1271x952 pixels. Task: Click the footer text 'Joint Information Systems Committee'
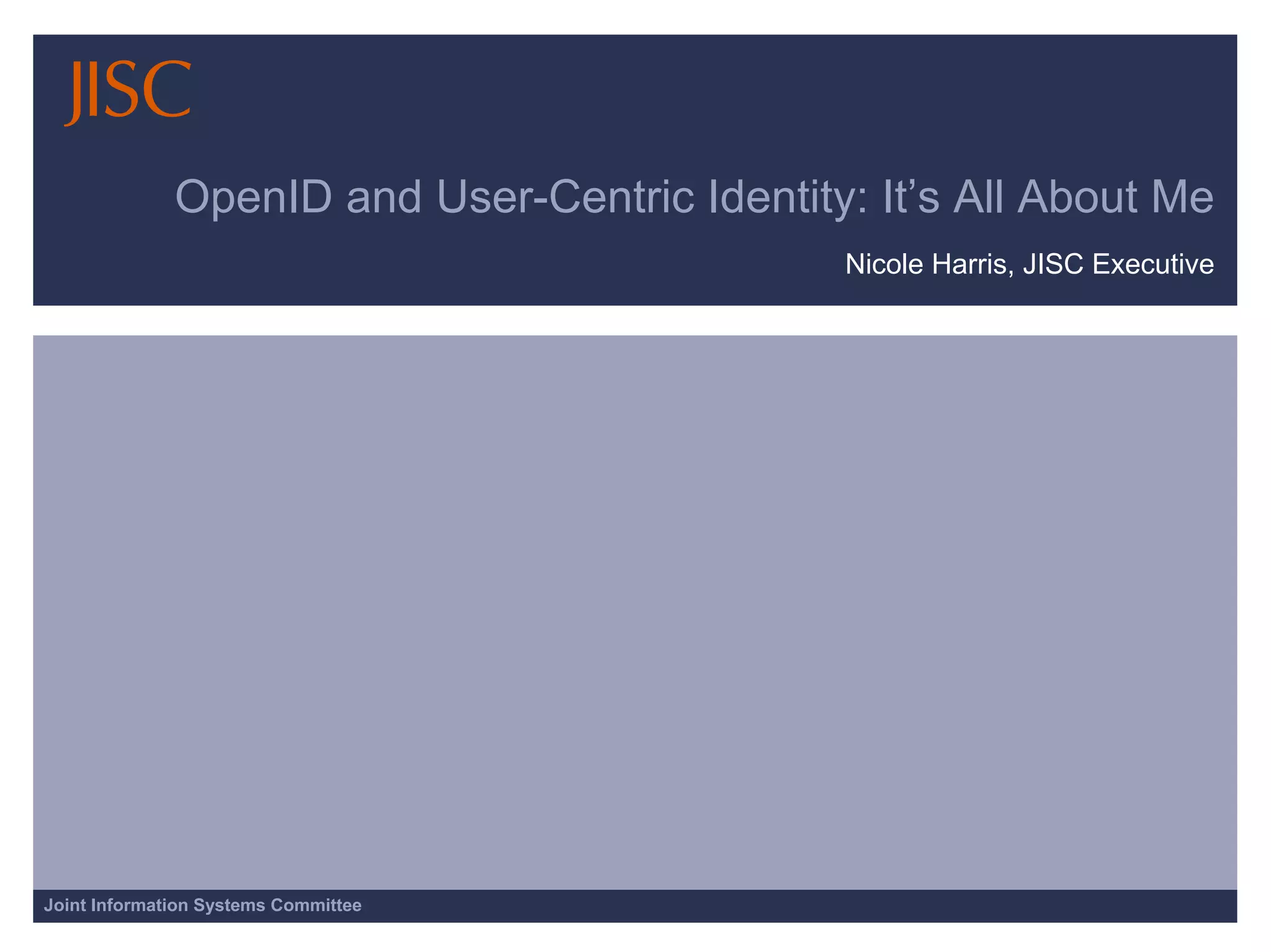pos(203,905)
